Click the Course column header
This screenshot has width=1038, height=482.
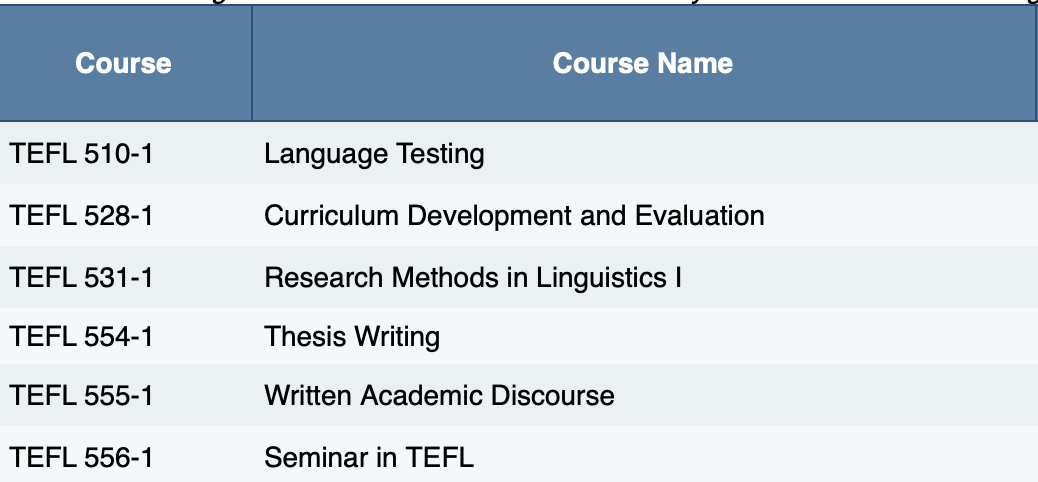(123, 63)
